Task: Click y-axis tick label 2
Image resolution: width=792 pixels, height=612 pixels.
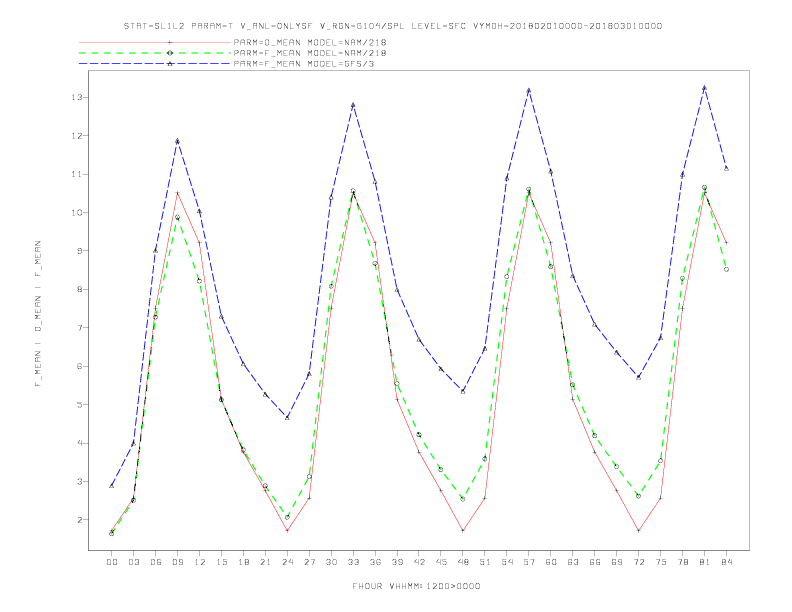Action: pyautogui.click(x=79, y=520)
